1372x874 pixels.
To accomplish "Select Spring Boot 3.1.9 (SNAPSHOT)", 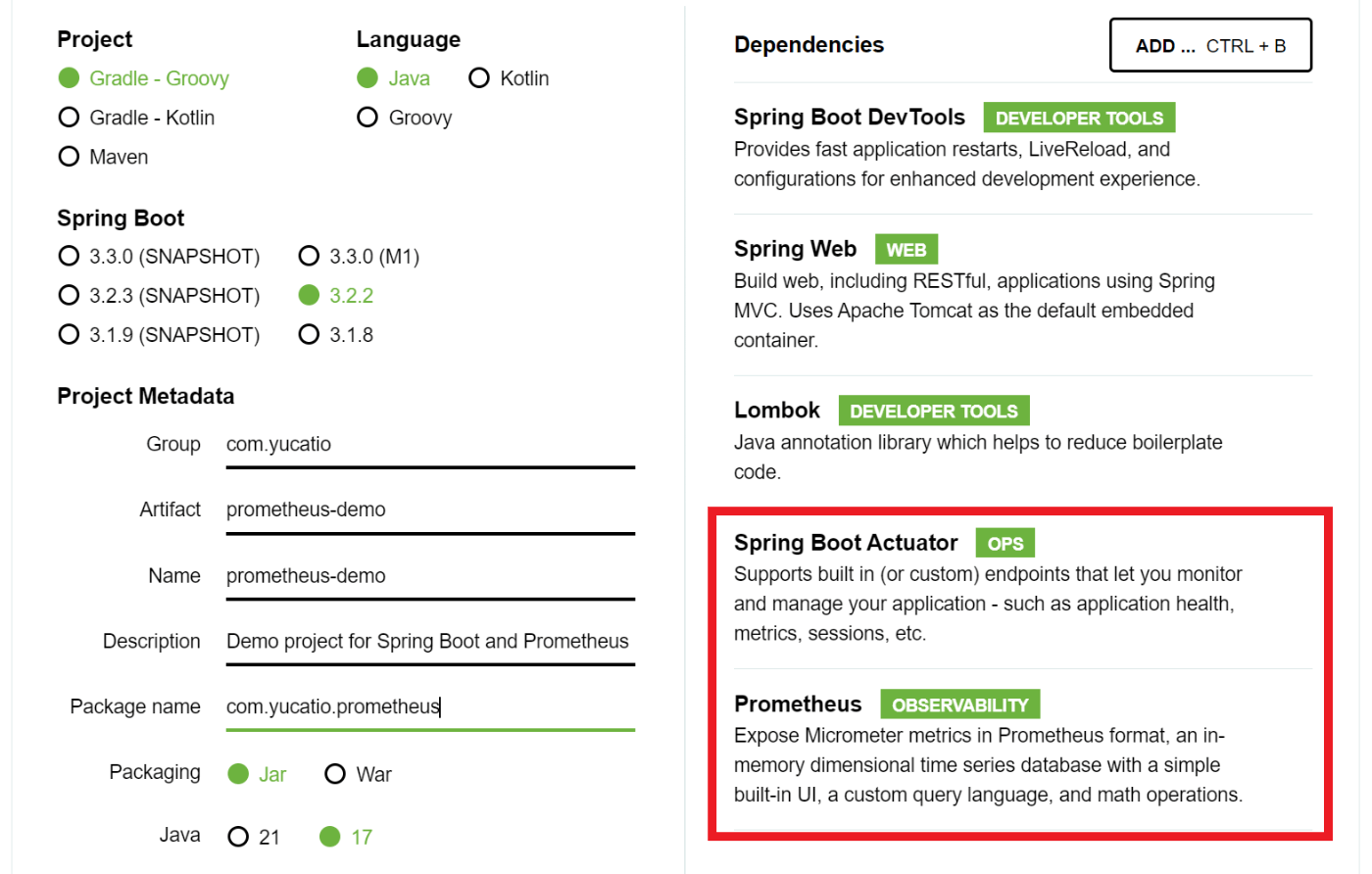I will point(70,335).
